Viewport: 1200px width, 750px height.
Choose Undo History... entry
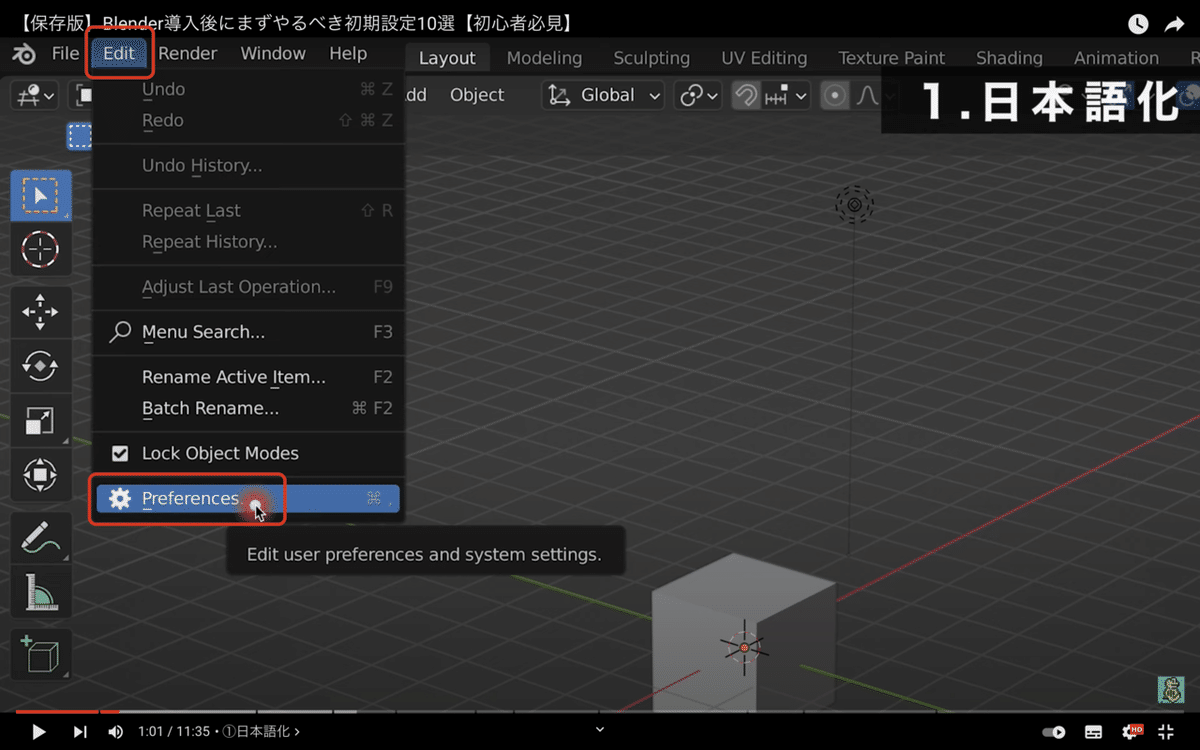[x=250, y=165]
